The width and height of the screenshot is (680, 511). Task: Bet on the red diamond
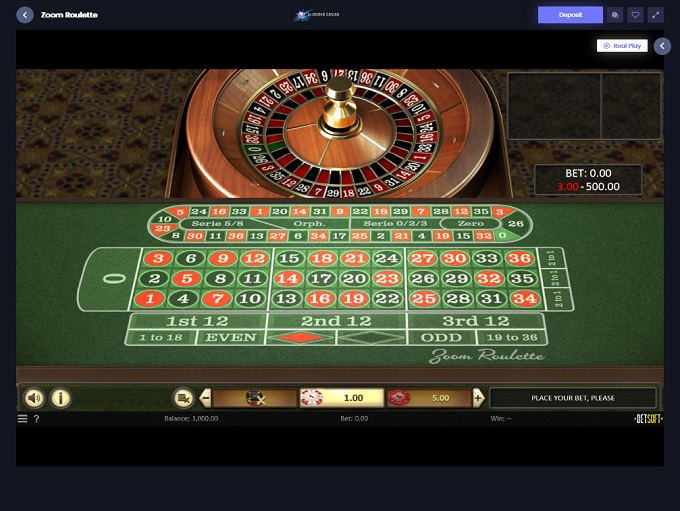pyautogui.click(x=301, y=337)
